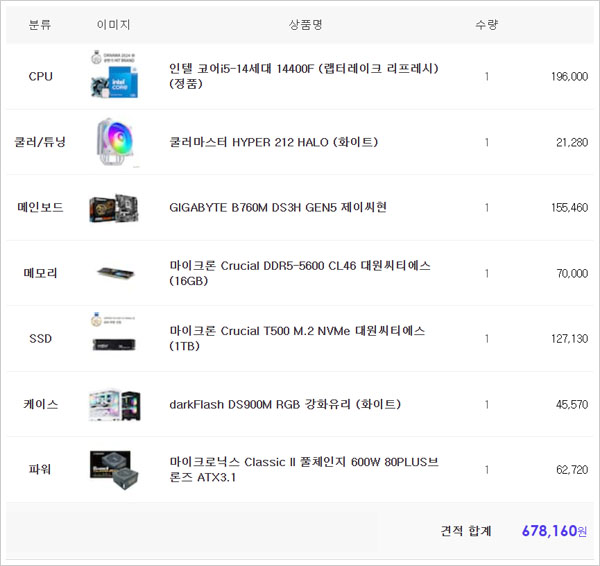Select the 견적 합계 label
The height and width of the screenshot is (566, 600).
[x=466, y=531]
